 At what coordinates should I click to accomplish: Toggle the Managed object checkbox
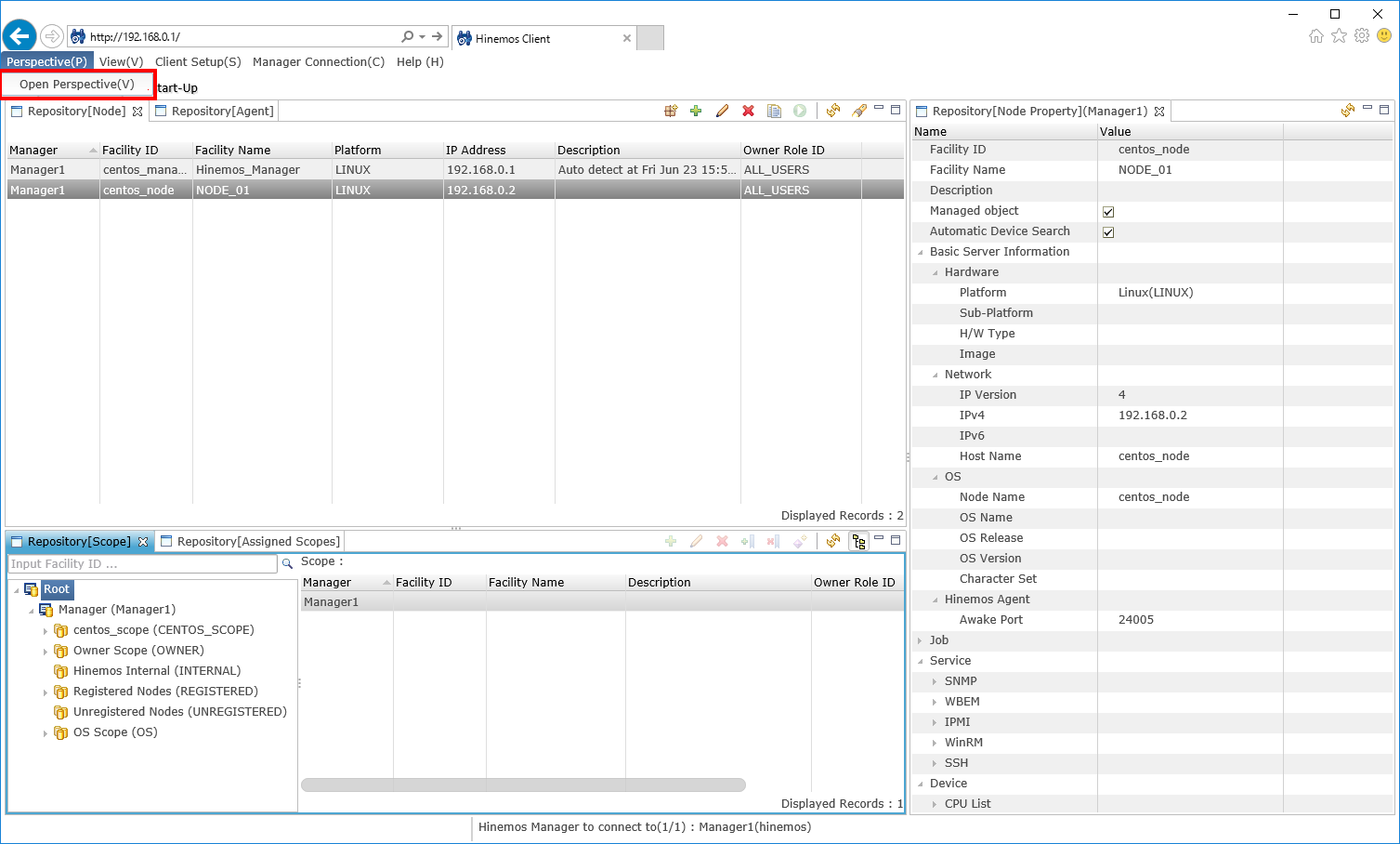[x=1108, y=212]
